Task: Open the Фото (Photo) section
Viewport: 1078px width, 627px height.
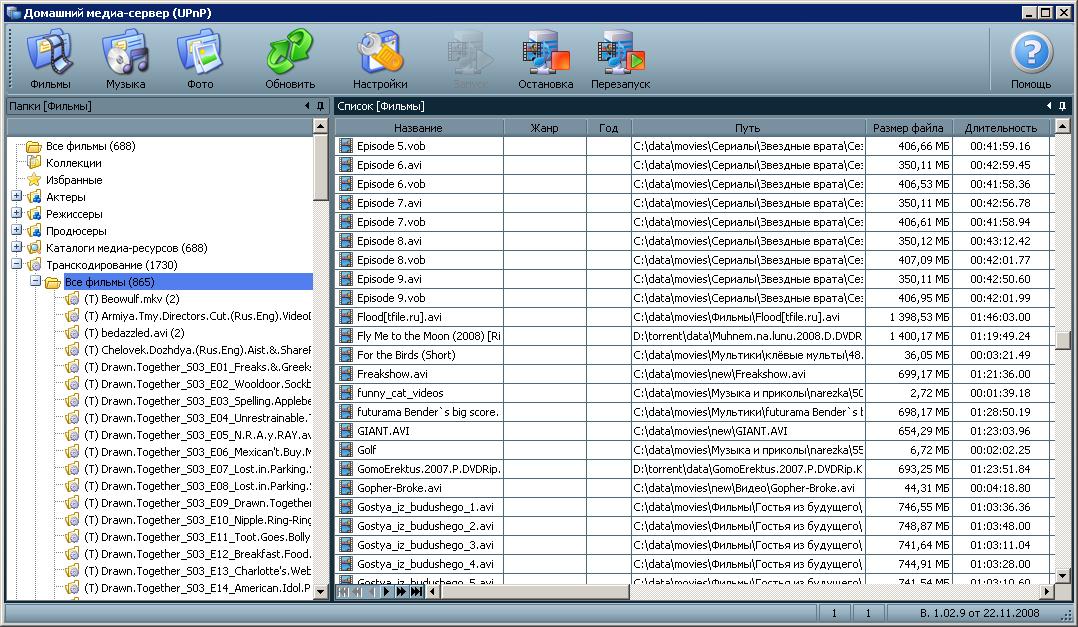Action: (x=200, y=60)
